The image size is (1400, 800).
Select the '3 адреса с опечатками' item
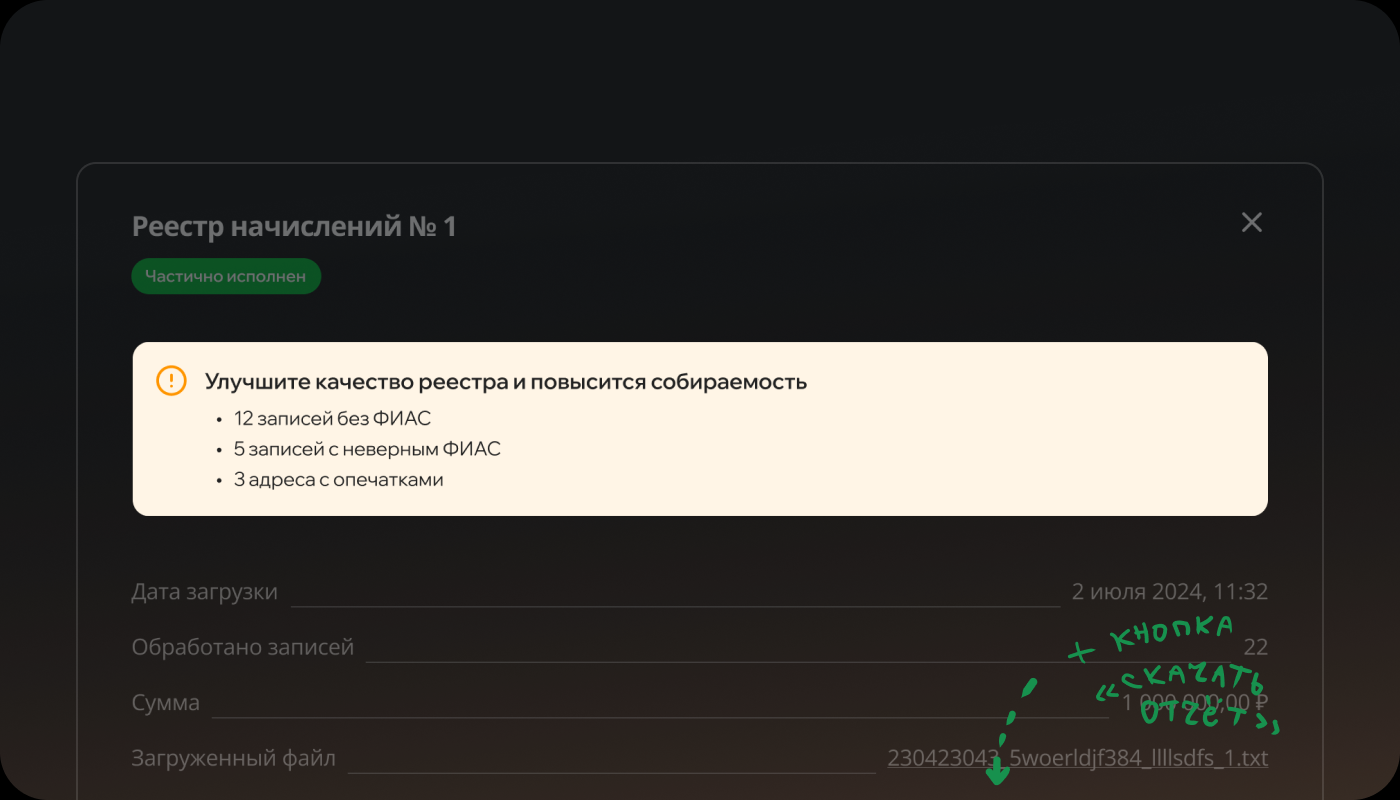pyautogui.click(x=338, y=480)
